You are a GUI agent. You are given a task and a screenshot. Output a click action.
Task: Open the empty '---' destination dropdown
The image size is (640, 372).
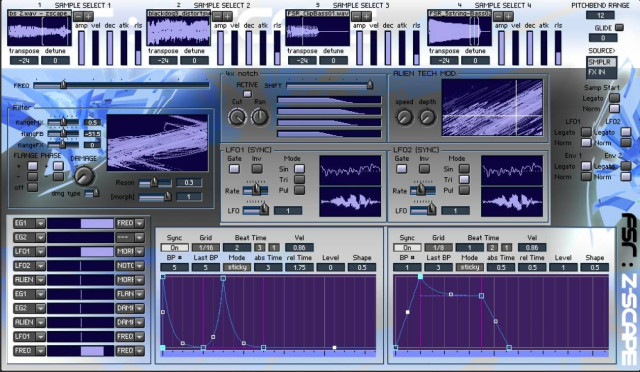point(140,237)
